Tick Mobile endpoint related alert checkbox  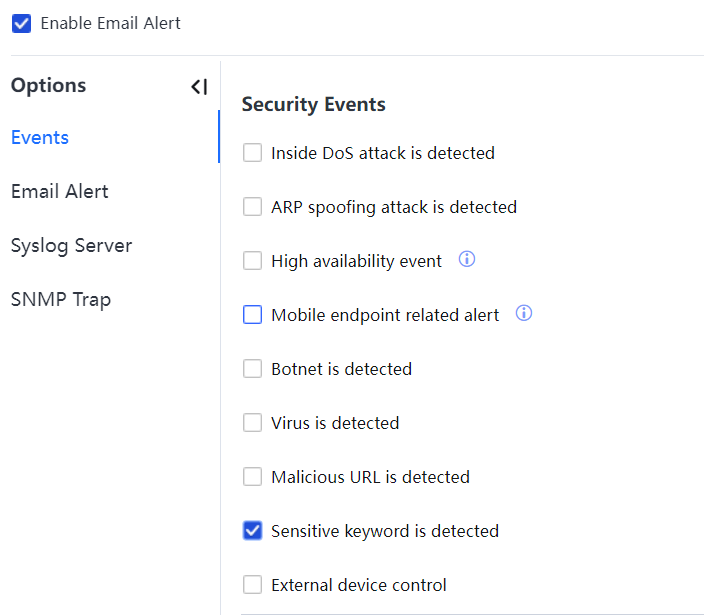pos(253,315)
